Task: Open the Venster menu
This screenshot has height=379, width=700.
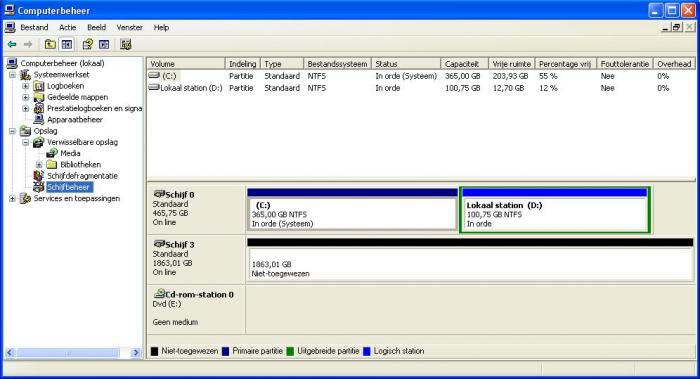Action: click(x=129, y=27)
